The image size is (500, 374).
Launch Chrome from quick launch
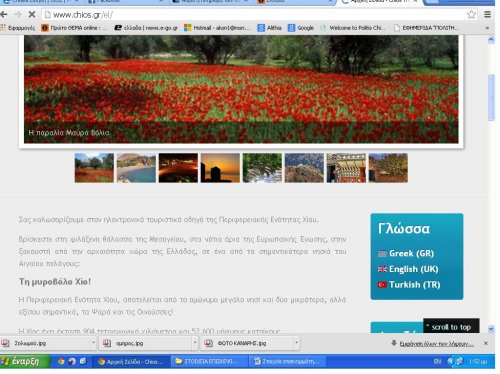61,361
